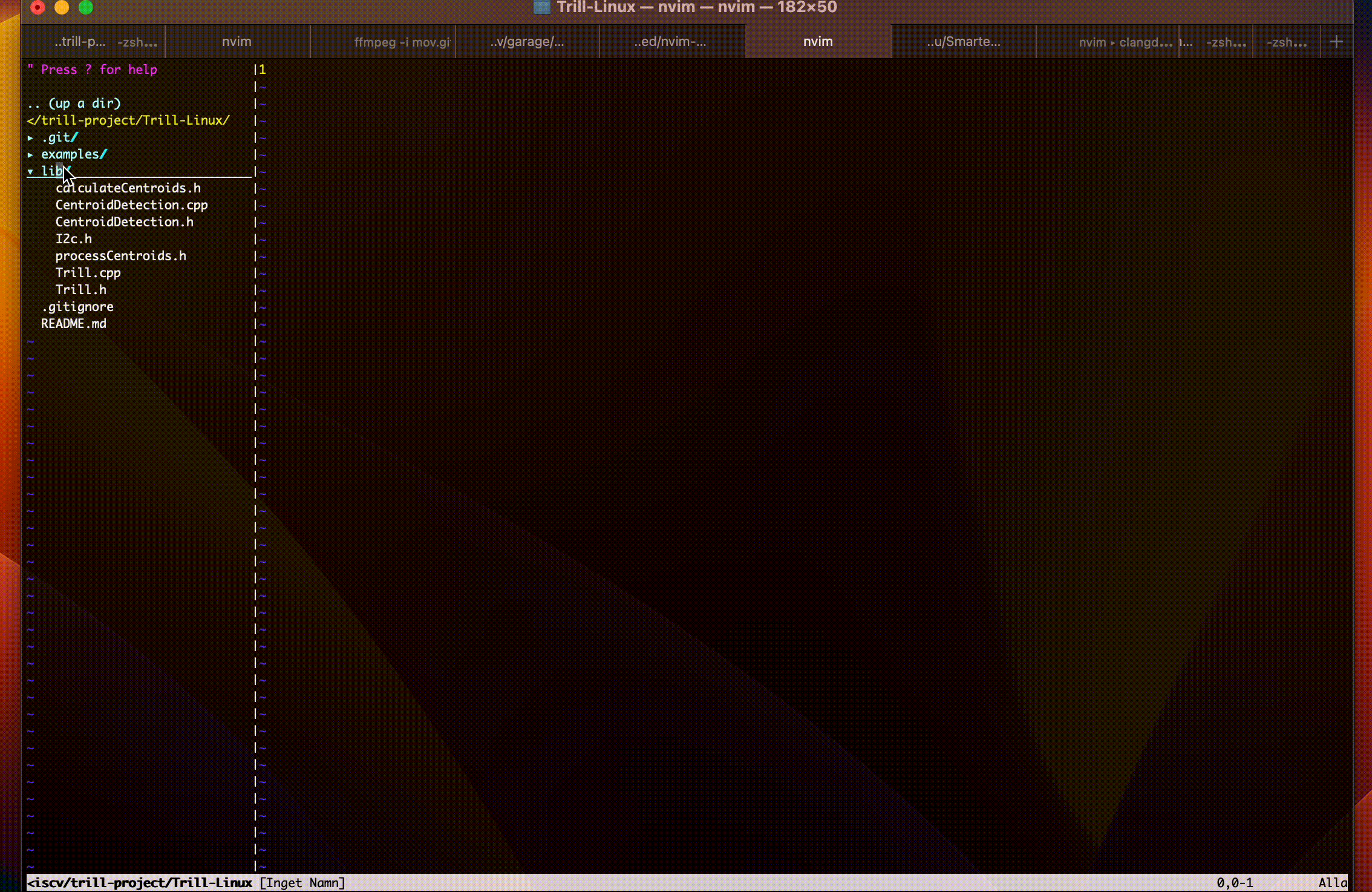Collapse the lib directory triangle

click(x=30, y=172)
